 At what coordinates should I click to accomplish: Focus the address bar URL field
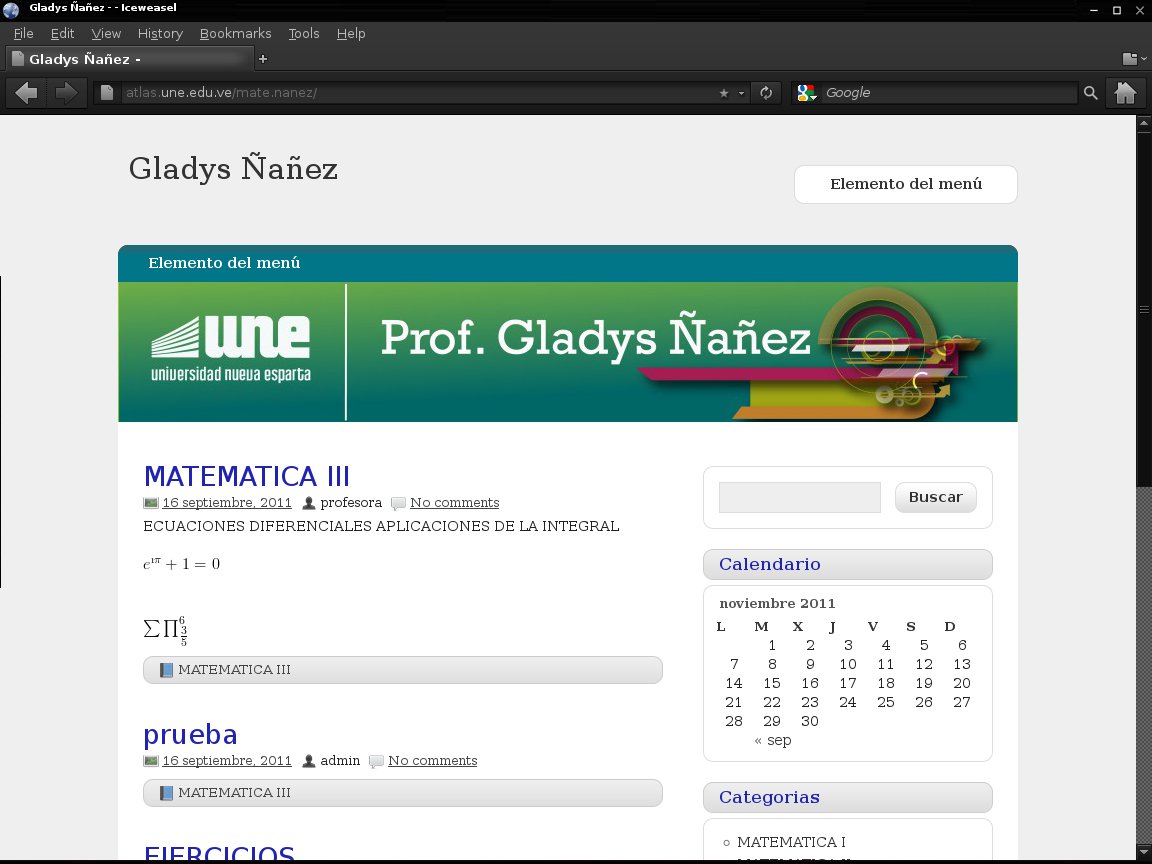click(x=419, y=93)
